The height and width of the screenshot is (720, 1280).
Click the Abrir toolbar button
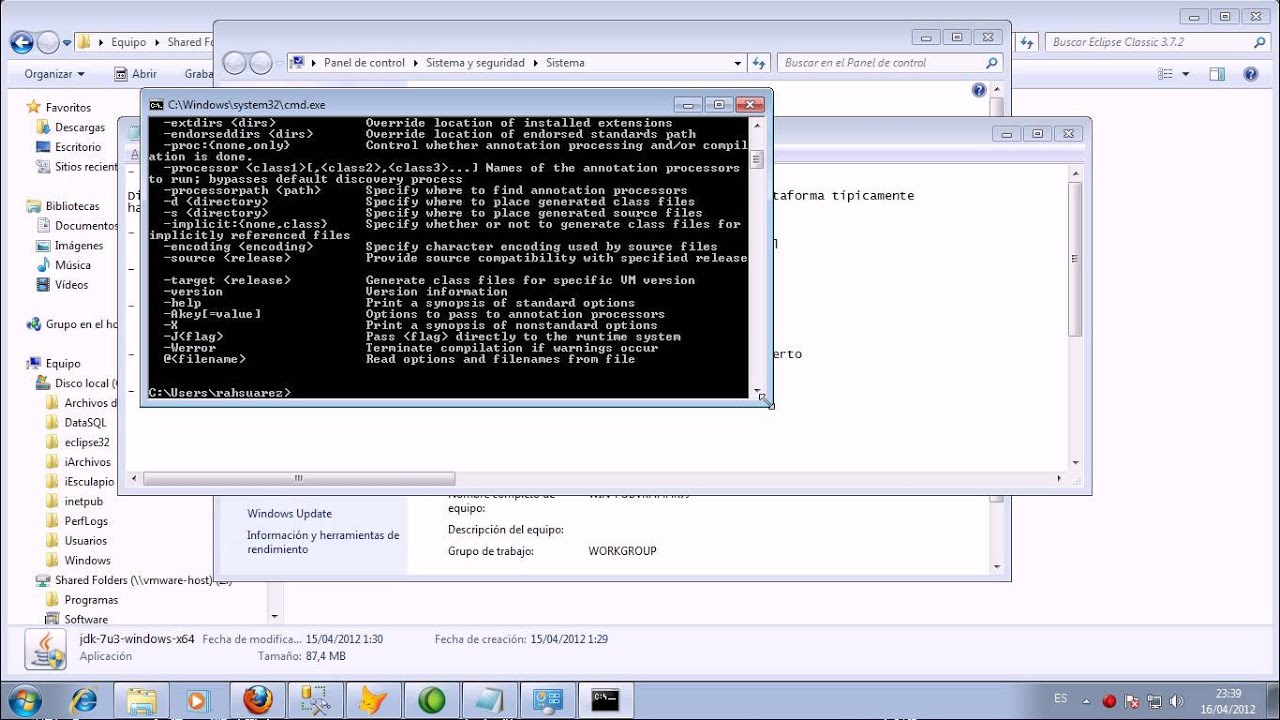pyautogui.click(x=137, y=74)
